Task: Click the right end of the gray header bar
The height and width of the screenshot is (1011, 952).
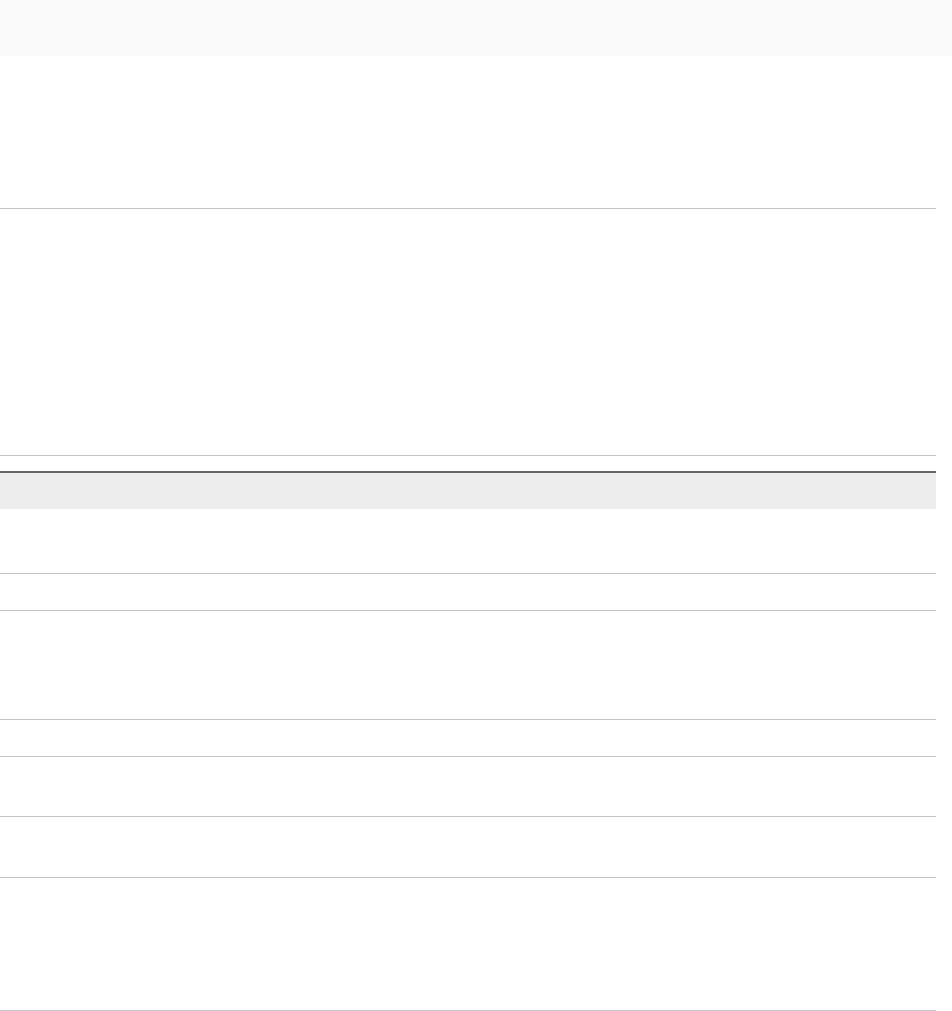Action: 928,491
